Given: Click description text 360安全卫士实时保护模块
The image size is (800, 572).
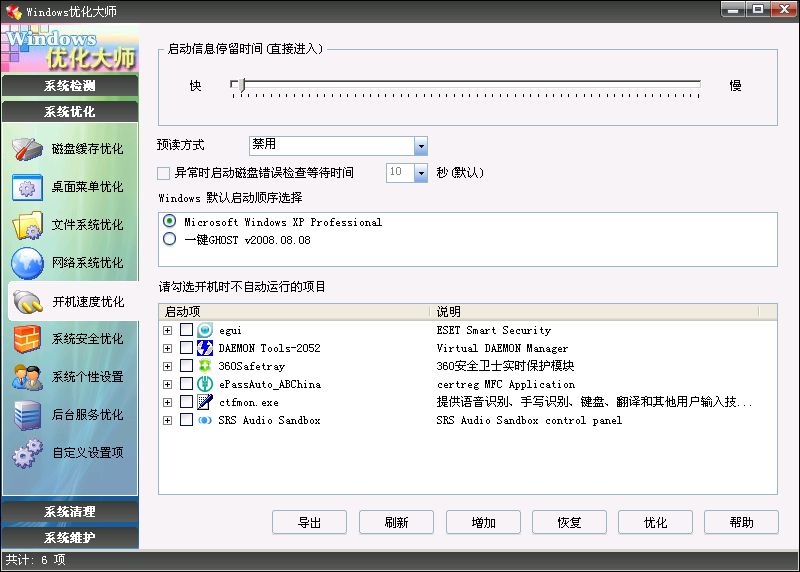Looking at the screenshot, I should click(x=505, y=366).
